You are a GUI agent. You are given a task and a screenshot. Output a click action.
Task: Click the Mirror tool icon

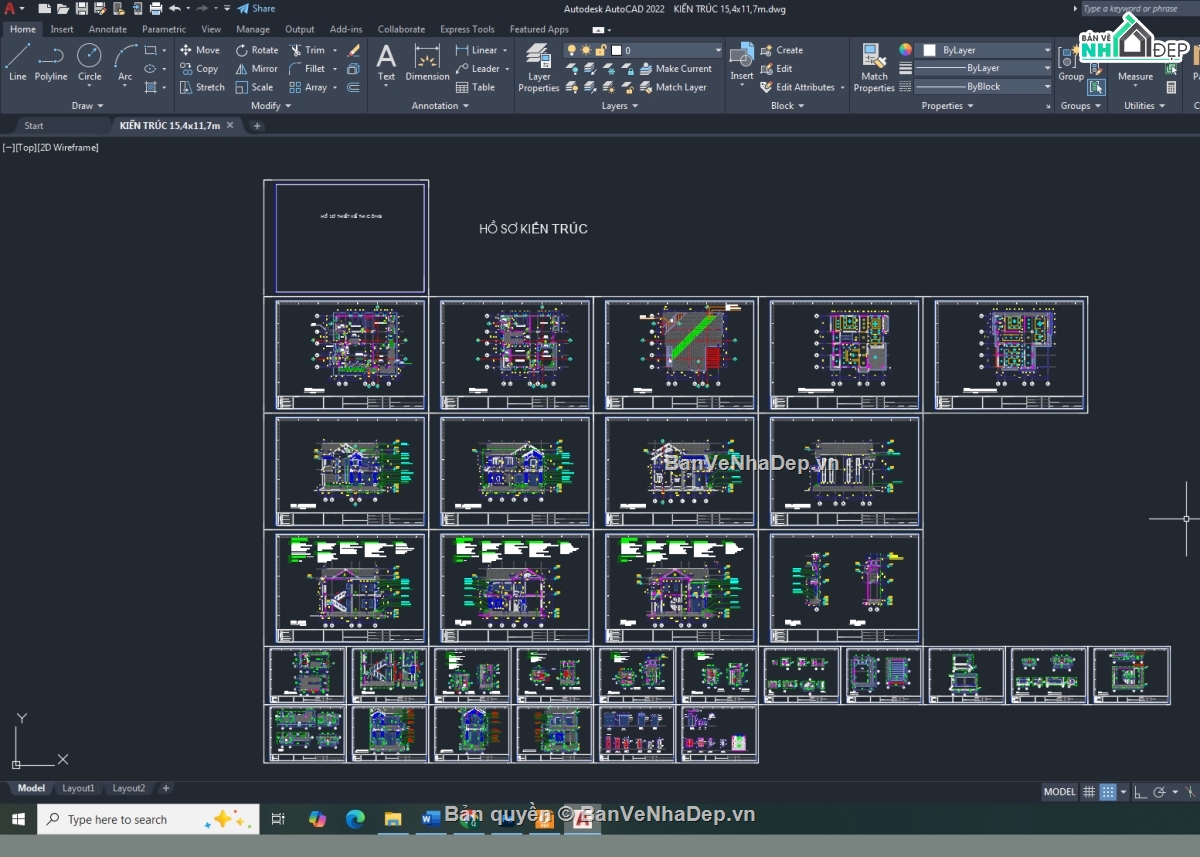click(x=242, y=69)
